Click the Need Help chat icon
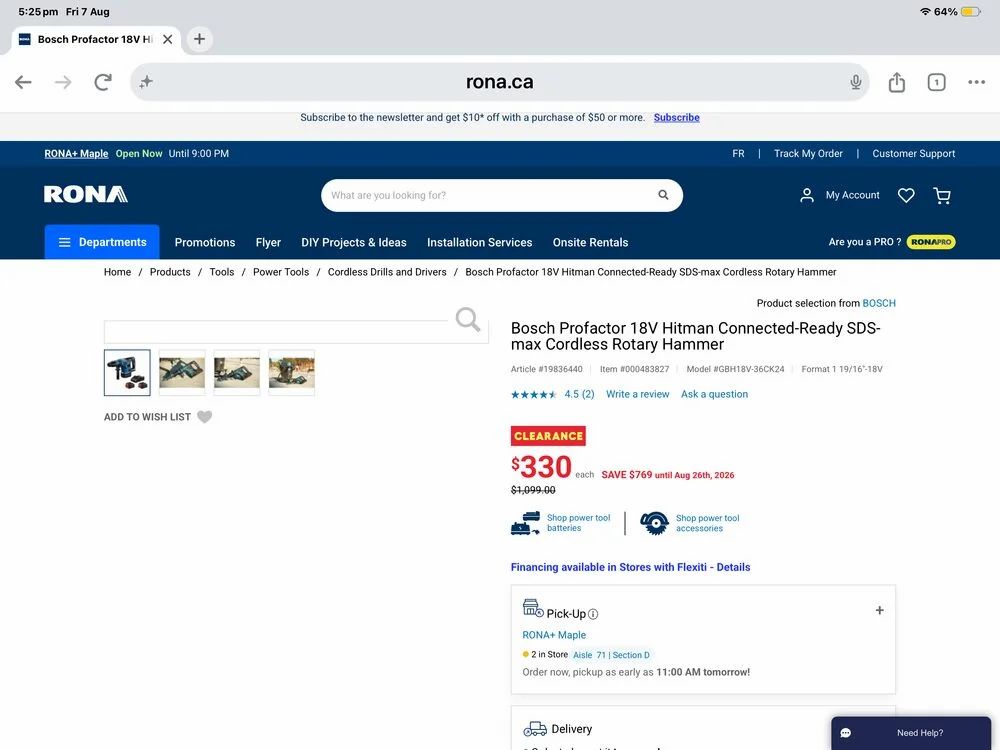 [846, 733]
